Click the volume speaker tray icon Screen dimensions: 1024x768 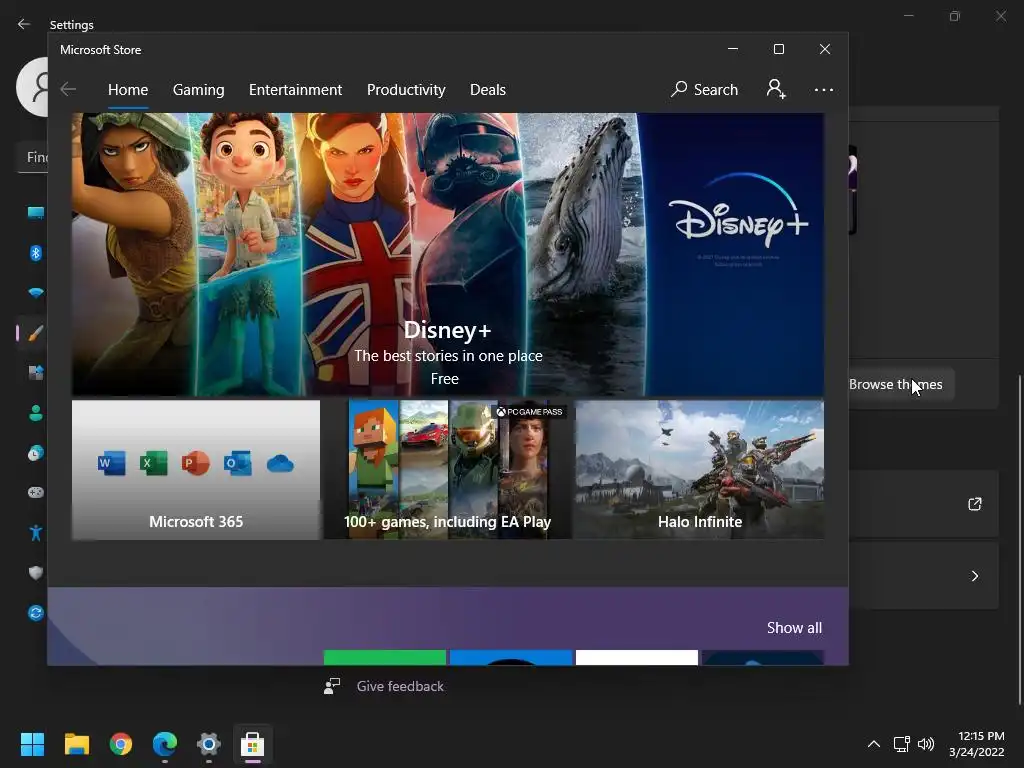[x=926, y=744]
